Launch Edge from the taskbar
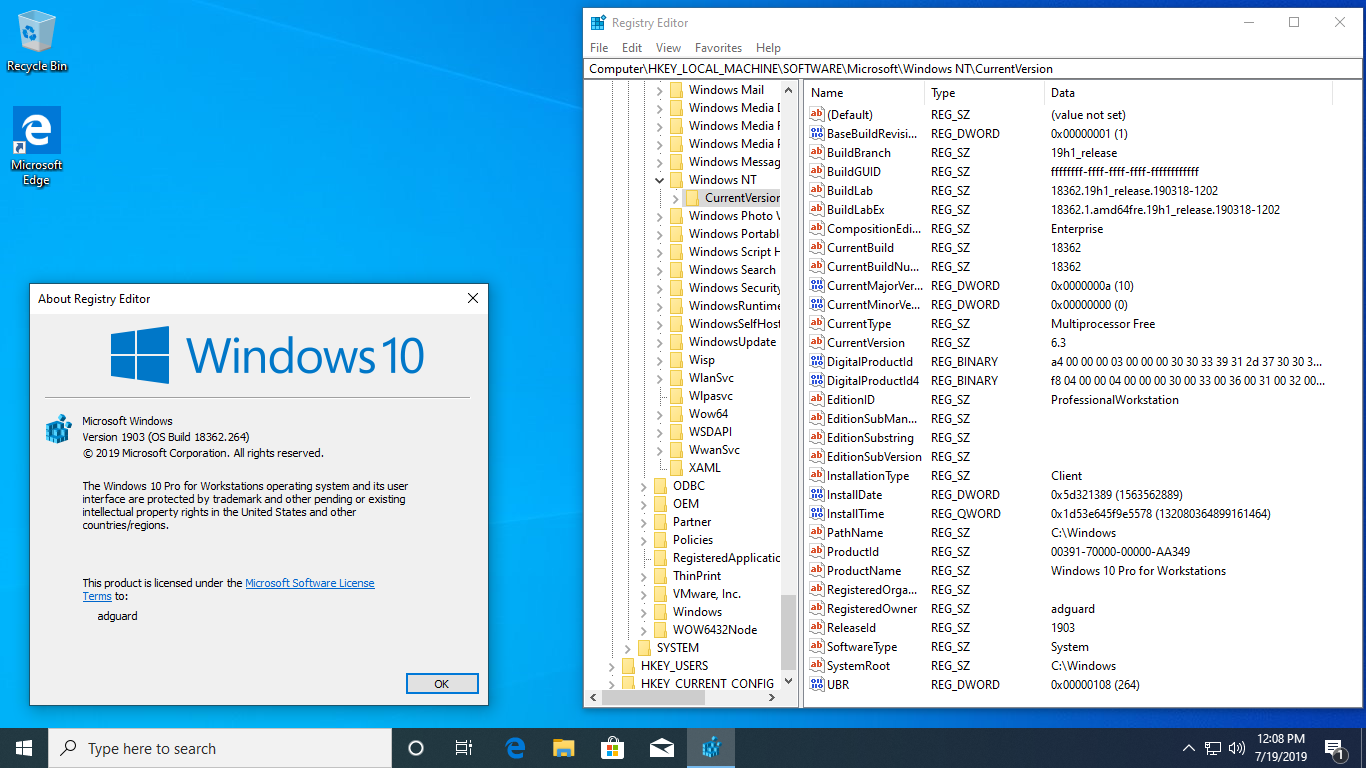 click(x=515, y=748)
